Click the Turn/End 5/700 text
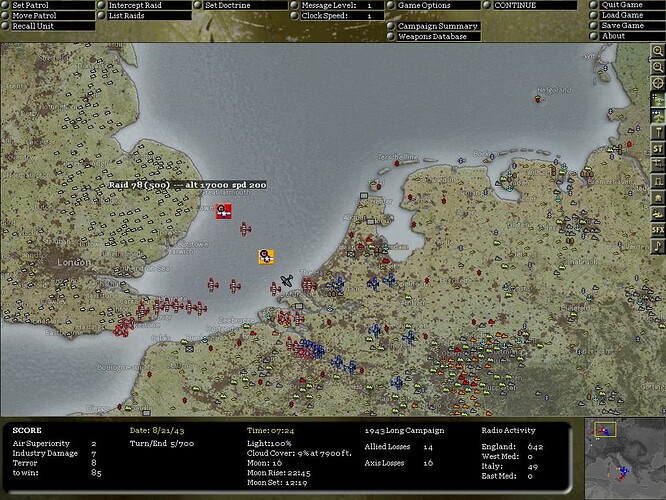Image resolution: width=666 pixels, height=500 pixels. (162, 444)
